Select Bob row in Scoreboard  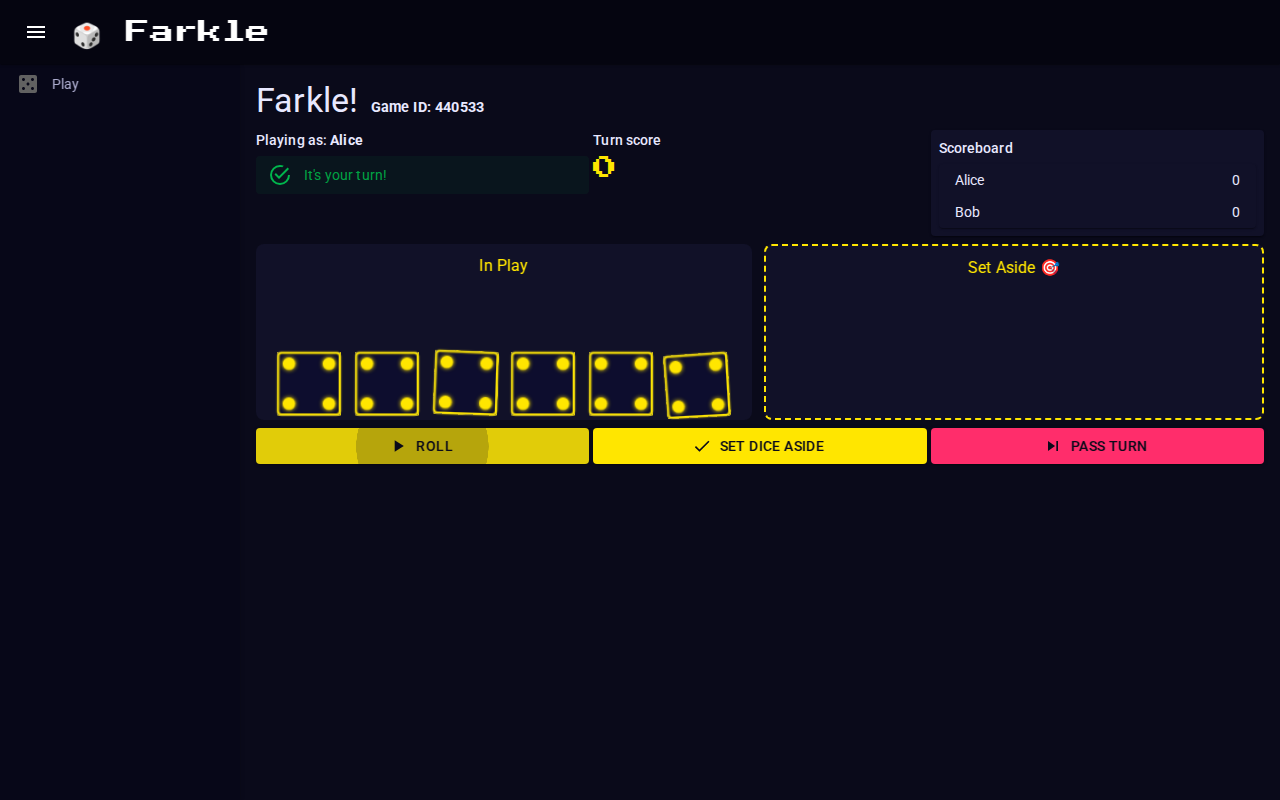[x=1097, y=212]
